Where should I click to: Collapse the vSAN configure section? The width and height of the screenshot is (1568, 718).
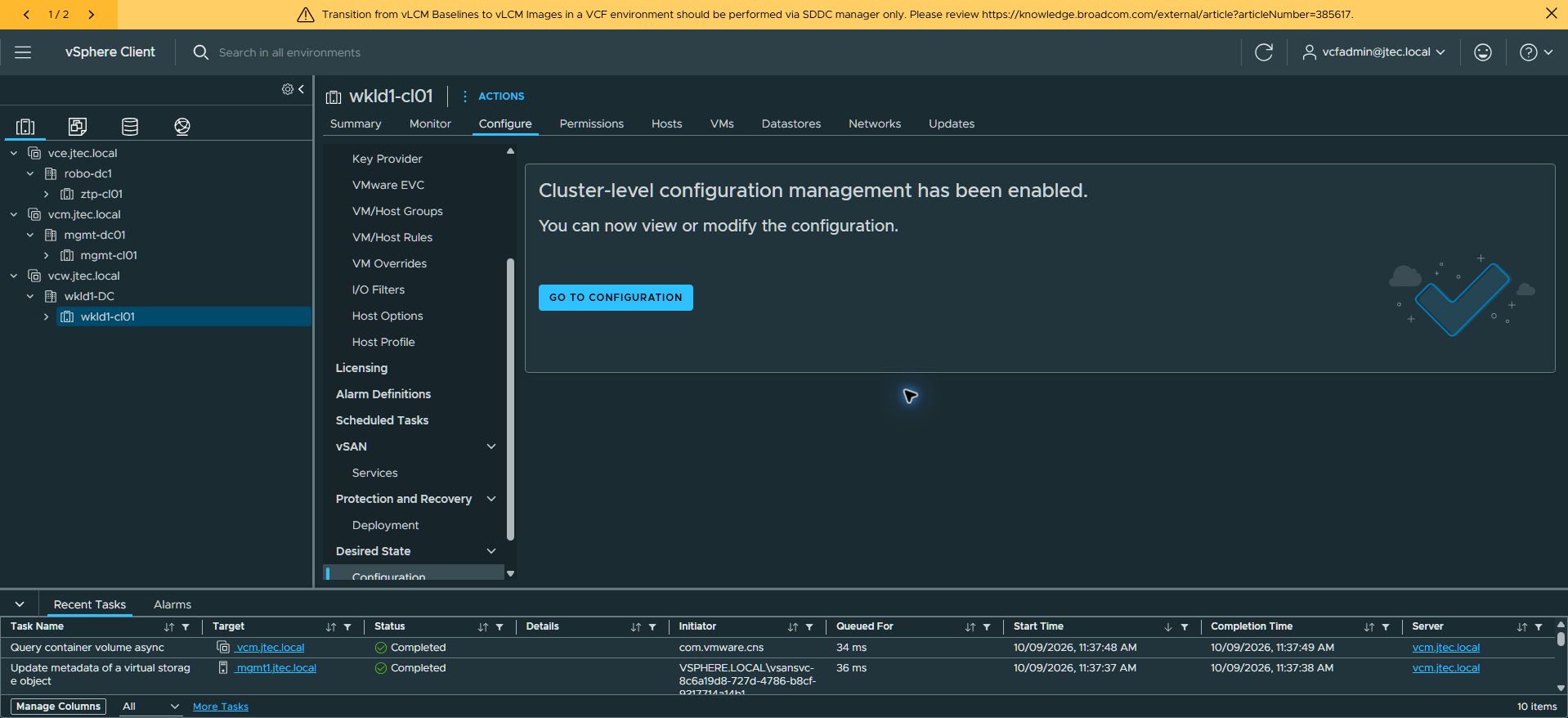coord(491,447)
